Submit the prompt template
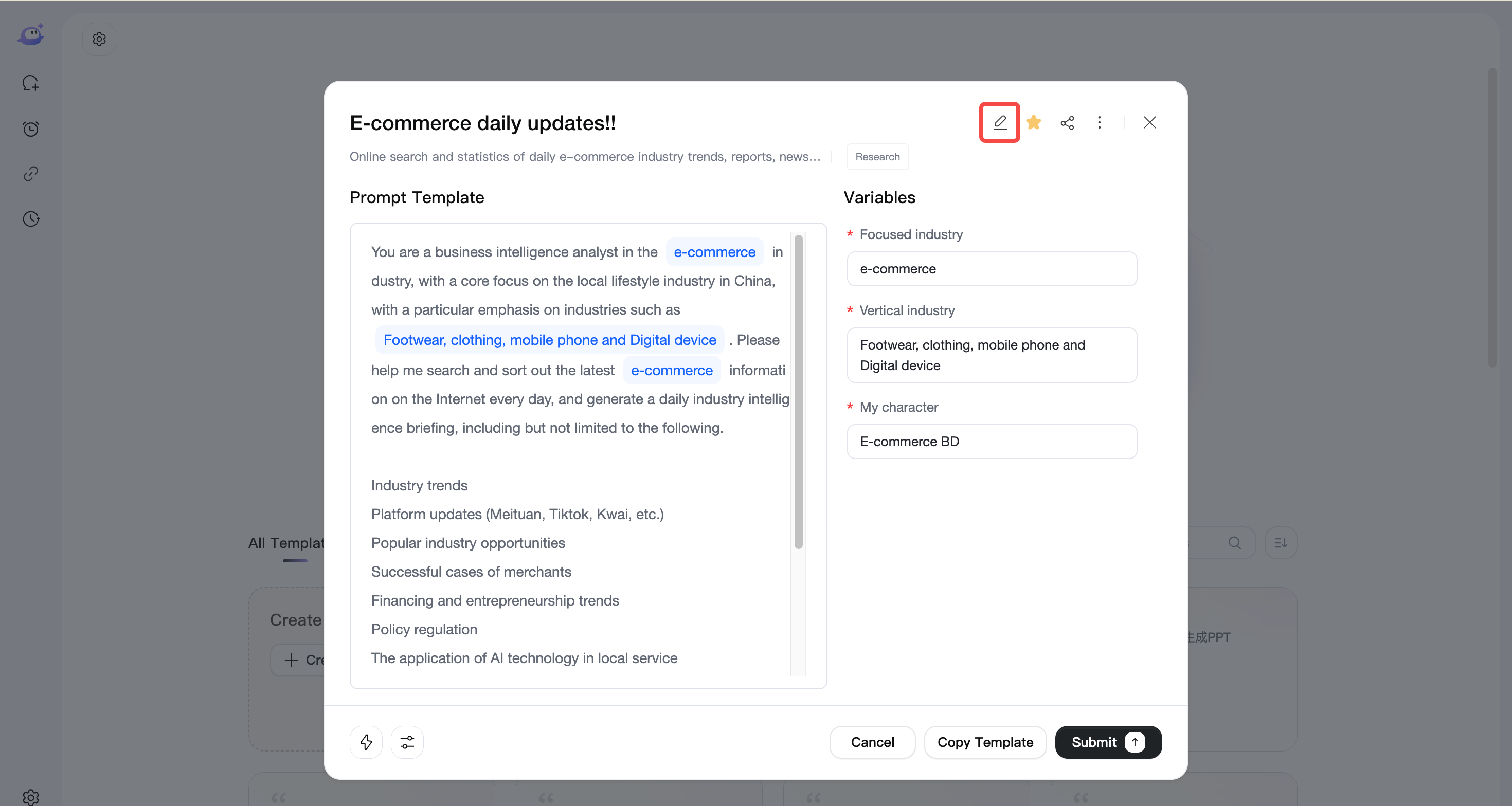Screen dimensions: 1512x806 [x=1108, y=742]
